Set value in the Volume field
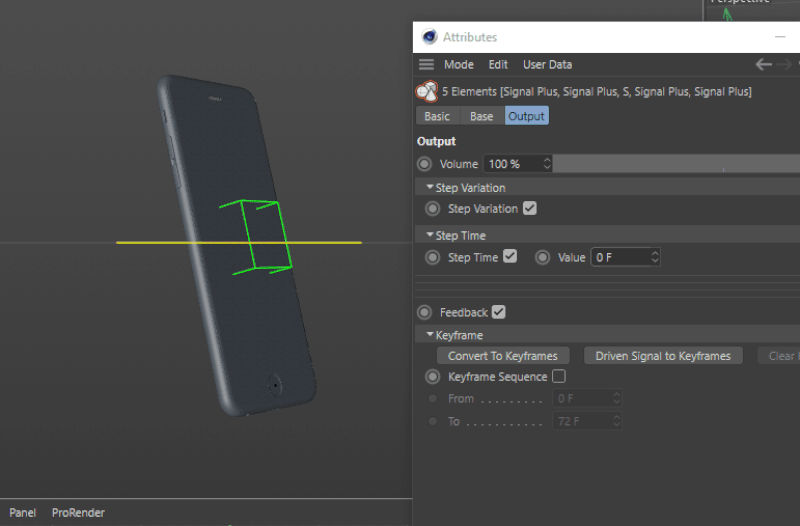Image resolution: width=800 pixels, height=526 pixels. pyautogui.click(x=512, y=164)
